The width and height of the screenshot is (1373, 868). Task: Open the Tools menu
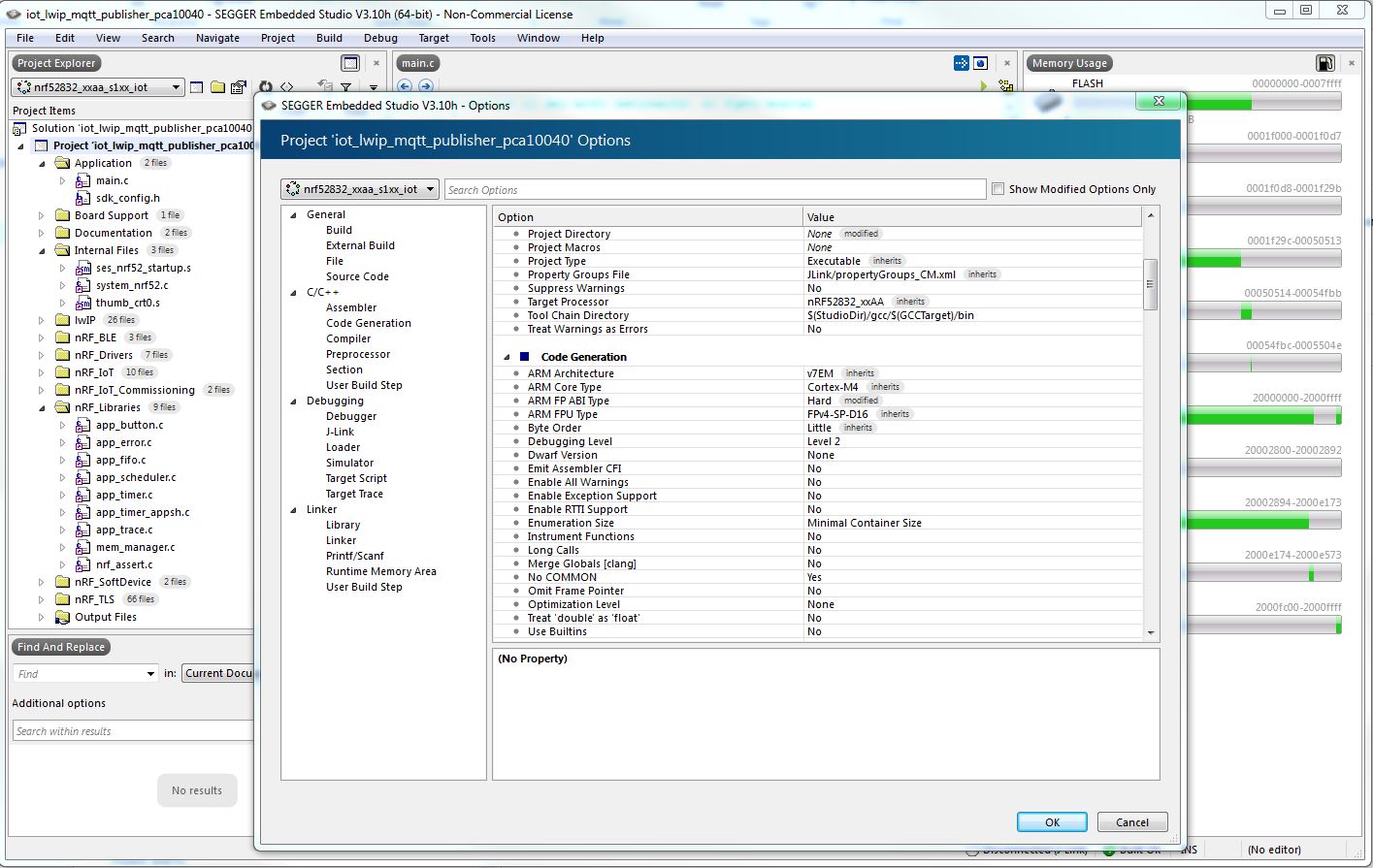tap(482, 38)
